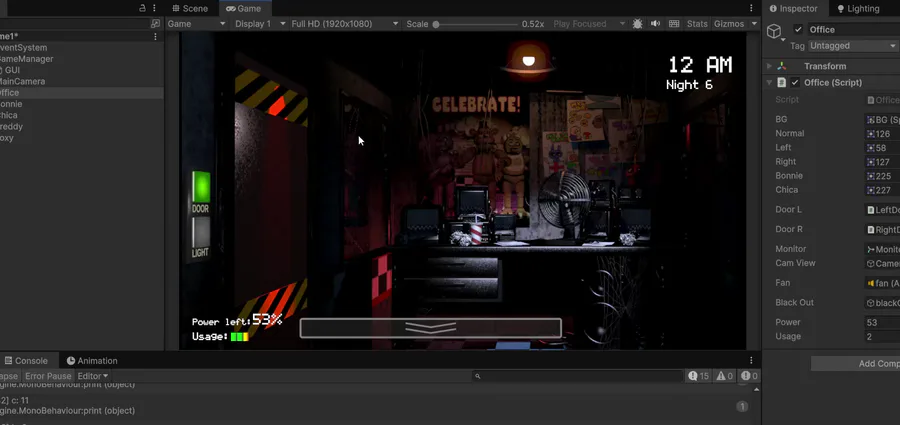Click the Hierarchy search-by-type icon
The width and height of the screenshot is (900, 425).
click(155, 24)
